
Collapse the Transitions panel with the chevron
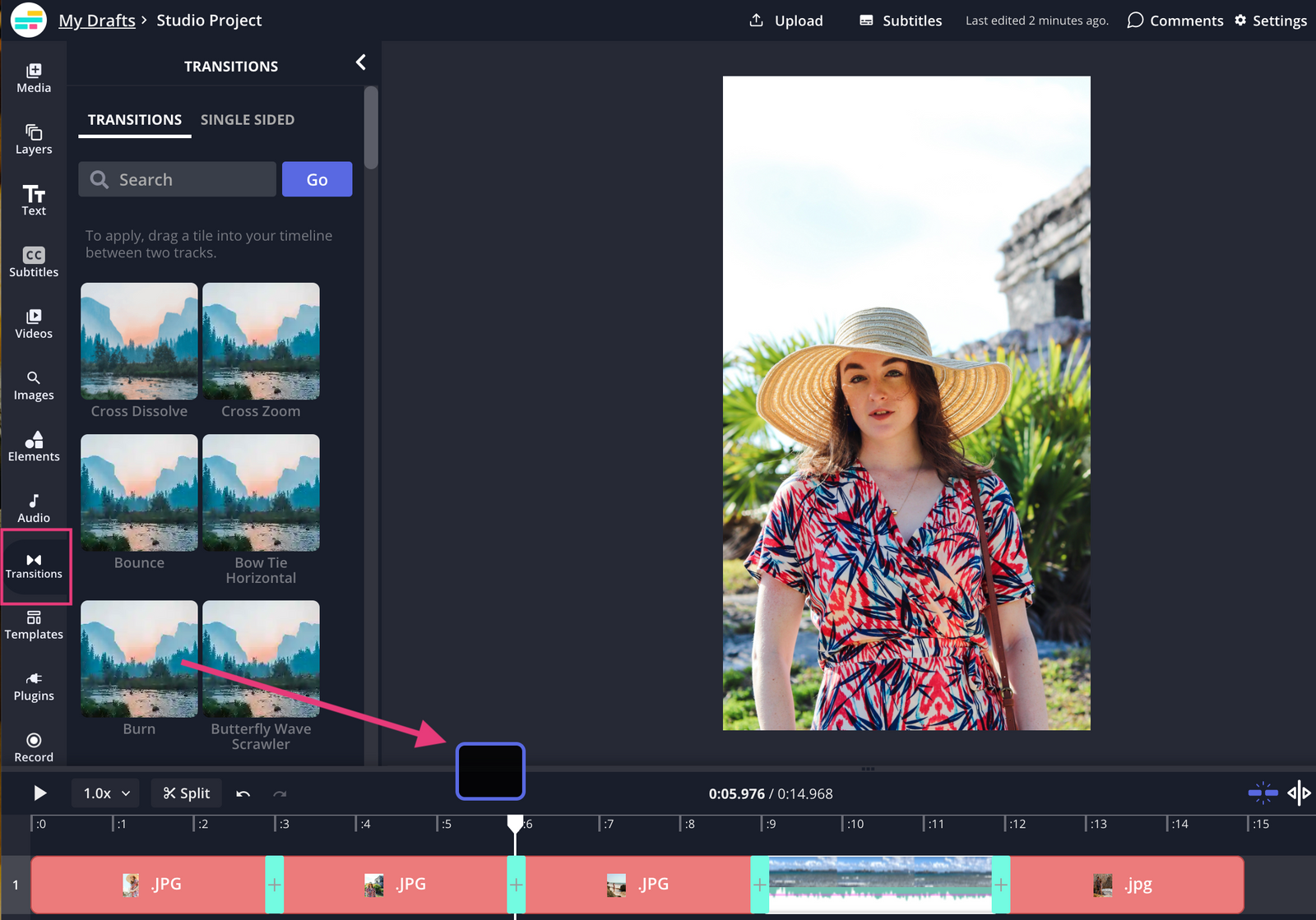(360, 61)
